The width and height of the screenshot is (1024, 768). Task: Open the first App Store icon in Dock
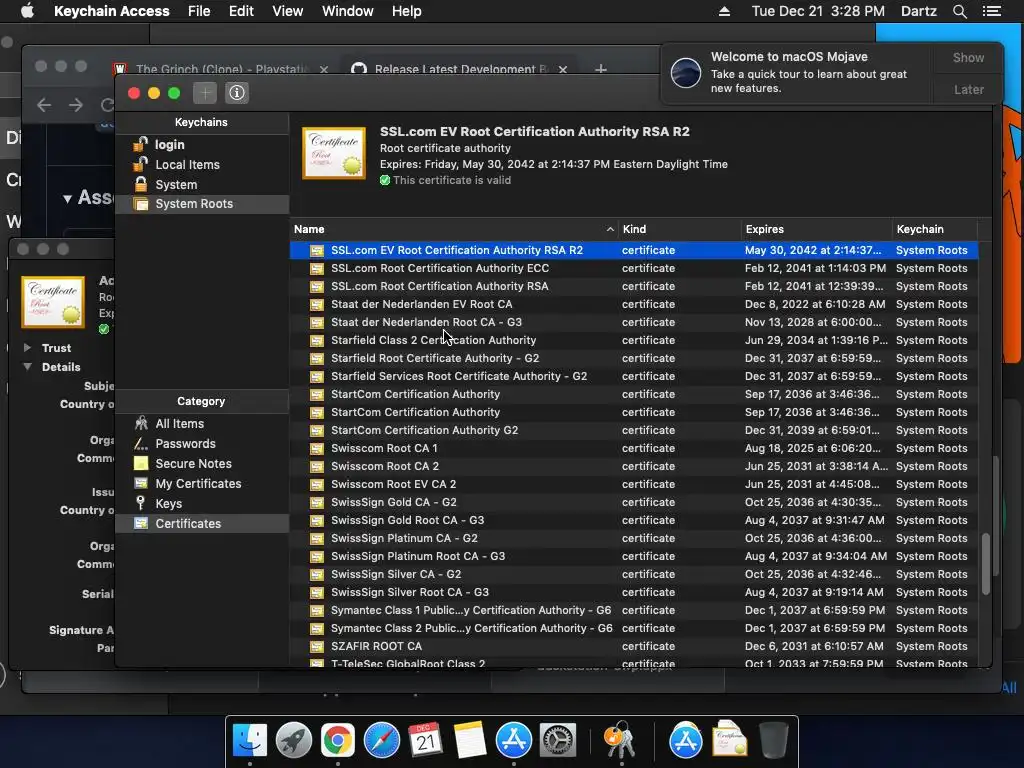(513, 740)
